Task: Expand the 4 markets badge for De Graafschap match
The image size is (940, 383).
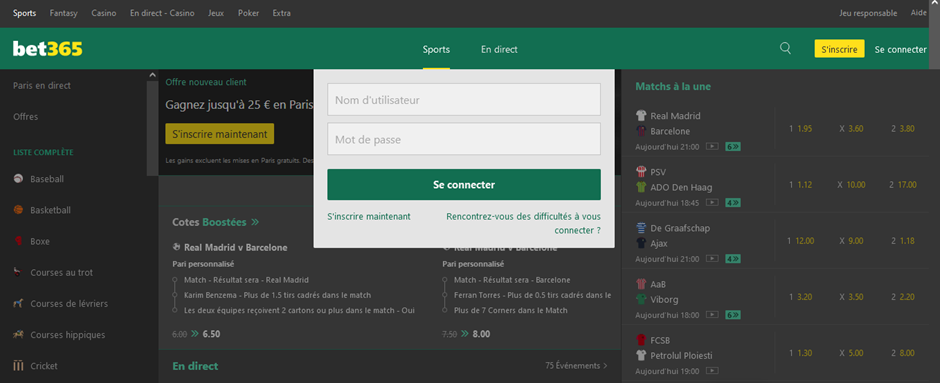Action: point(733,259)
